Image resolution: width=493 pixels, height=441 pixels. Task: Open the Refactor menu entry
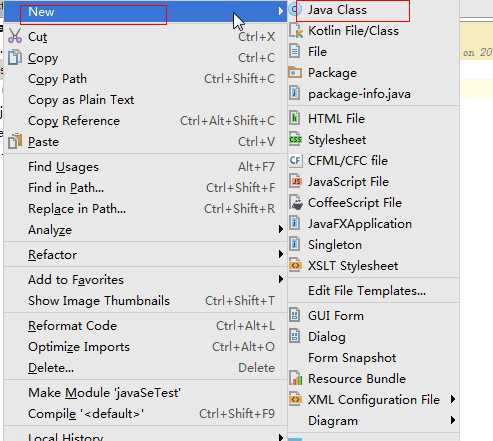click(145, 255)
